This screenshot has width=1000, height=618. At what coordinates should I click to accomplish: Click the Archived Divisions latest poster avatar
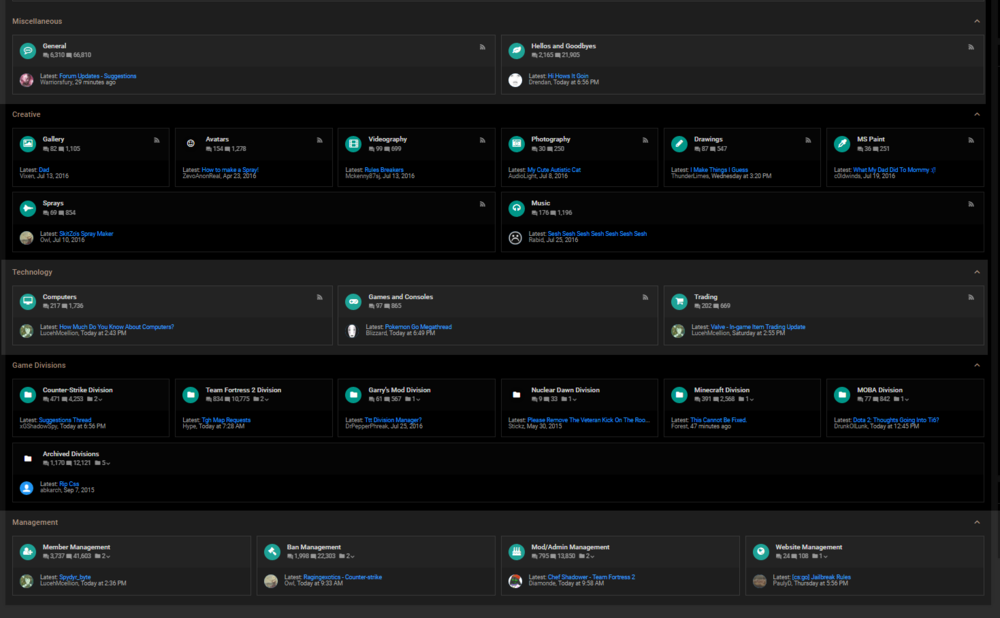tap(26, 488)
